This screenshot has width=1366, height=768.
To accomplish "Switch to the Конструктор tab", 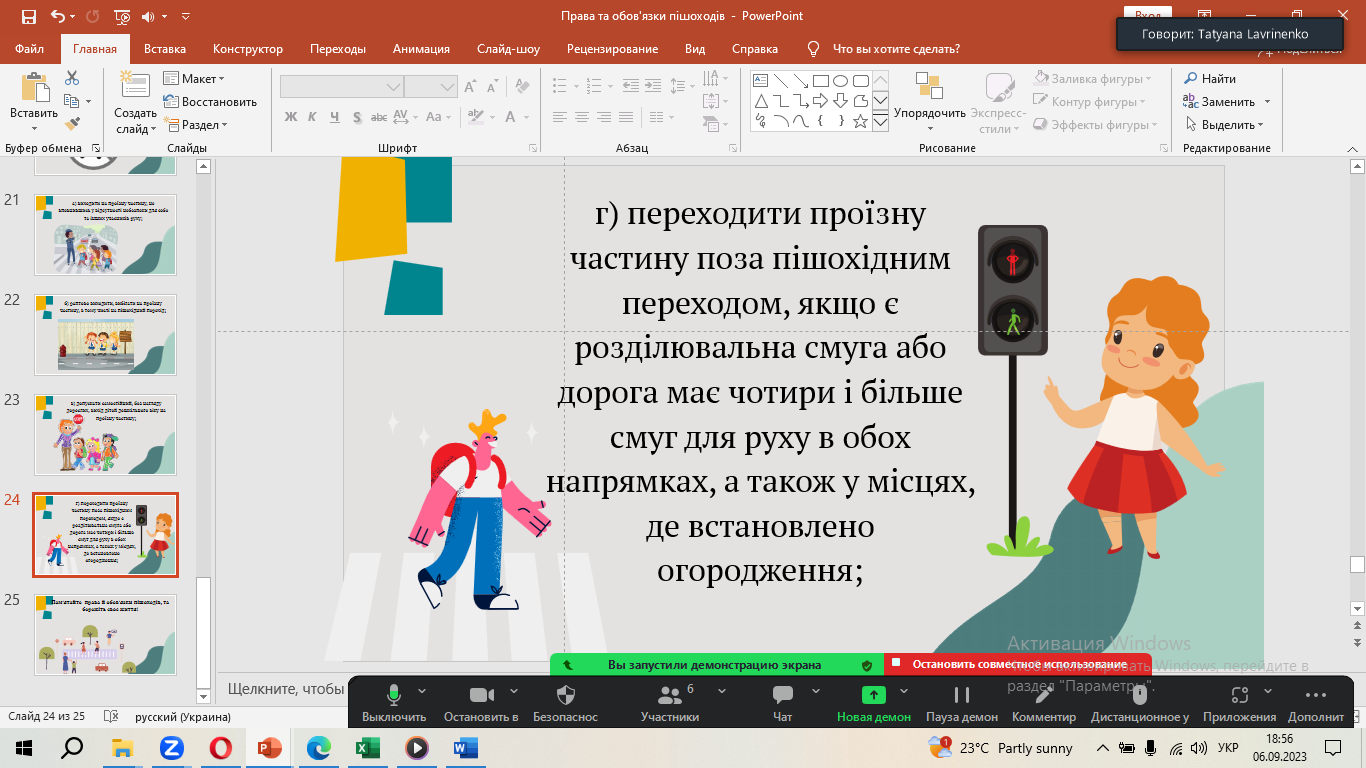I will tap(248, 49).
